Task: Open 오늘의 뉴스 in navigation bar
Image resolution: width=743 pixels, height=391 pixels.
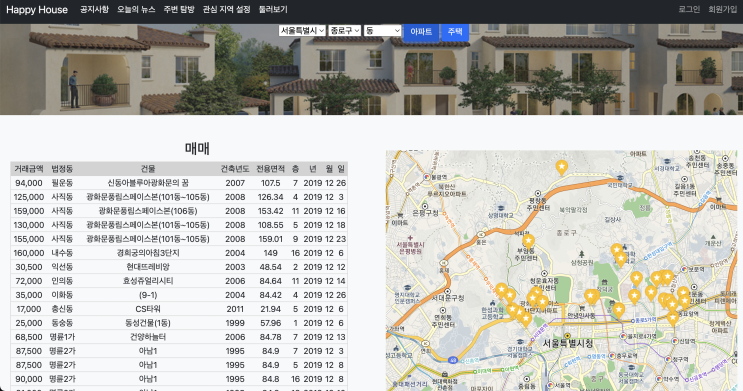Action: point(136,9)
